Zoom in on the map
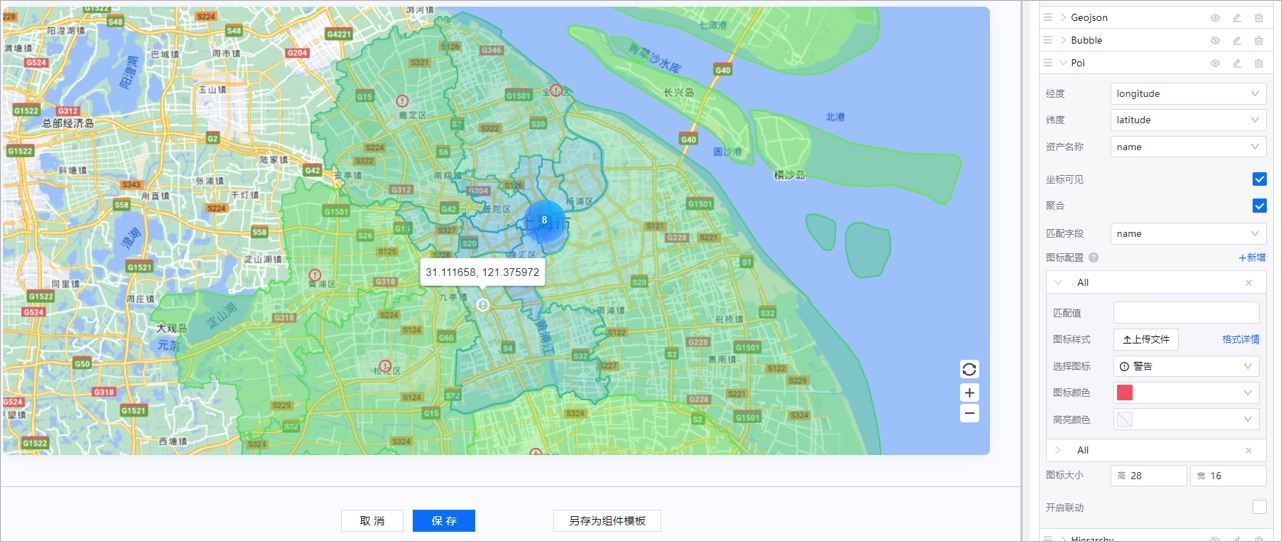This screenshot has height=542, width=1282. coord(969,393)
